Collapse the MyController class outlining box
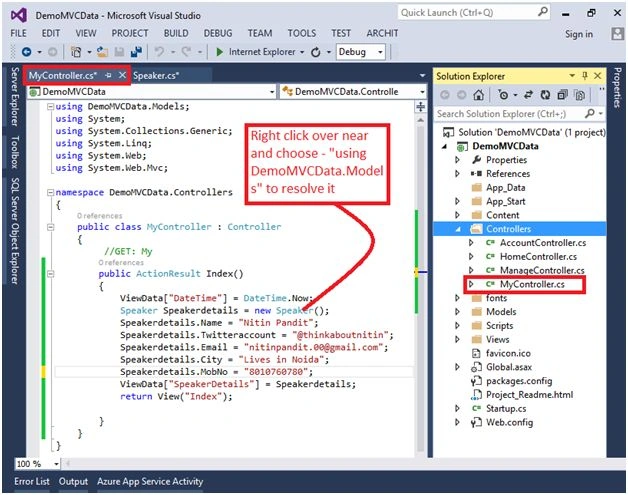628x495 pixels. 50,227
